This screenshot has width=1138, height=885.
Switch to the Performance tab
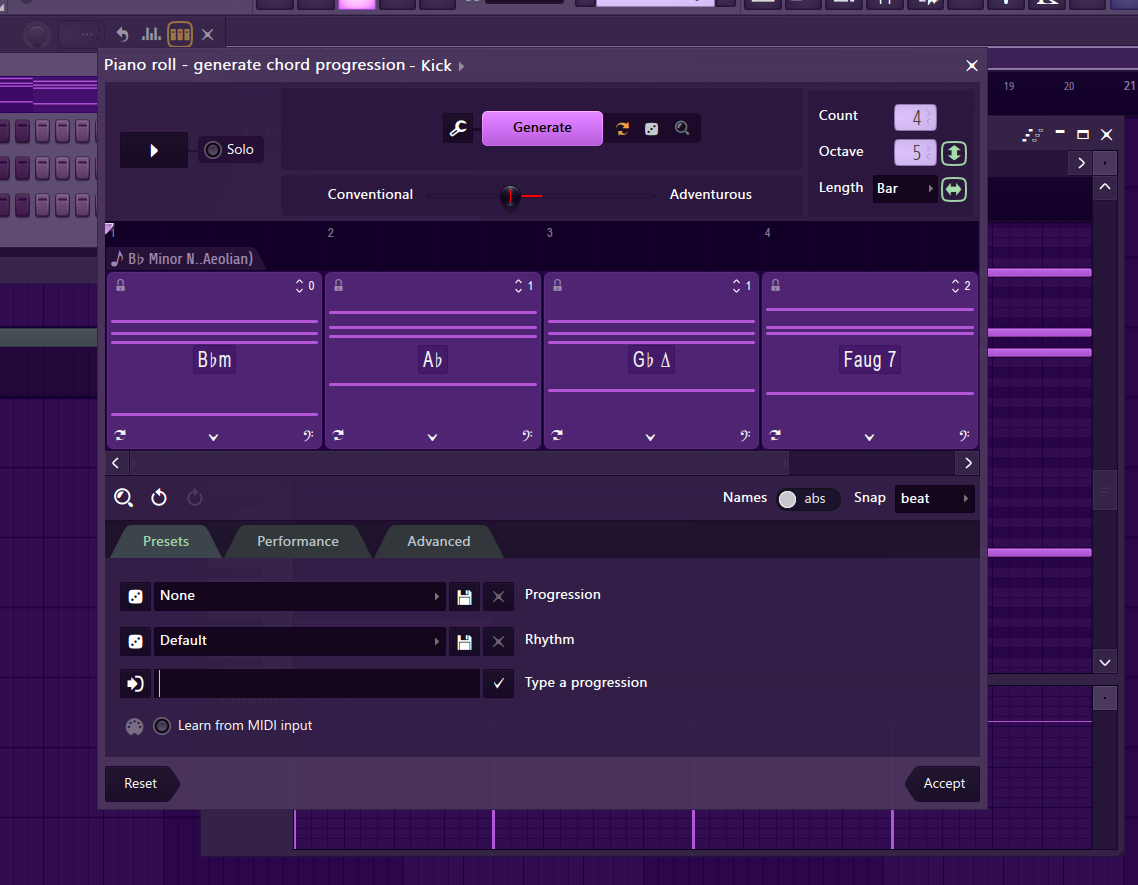tap(298, 541)
